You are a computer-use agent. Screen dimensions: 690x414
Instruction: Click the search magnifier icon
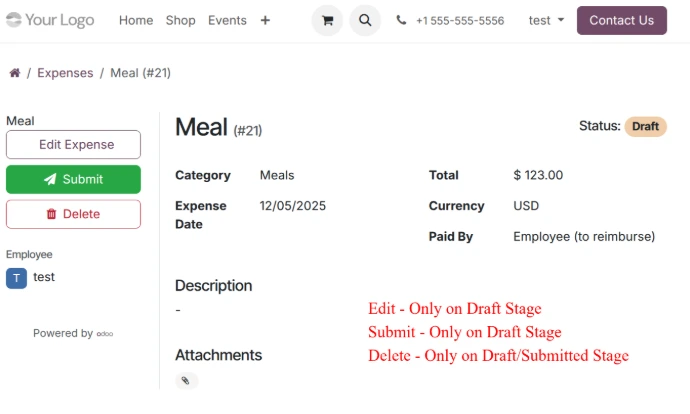coord(365,20)
